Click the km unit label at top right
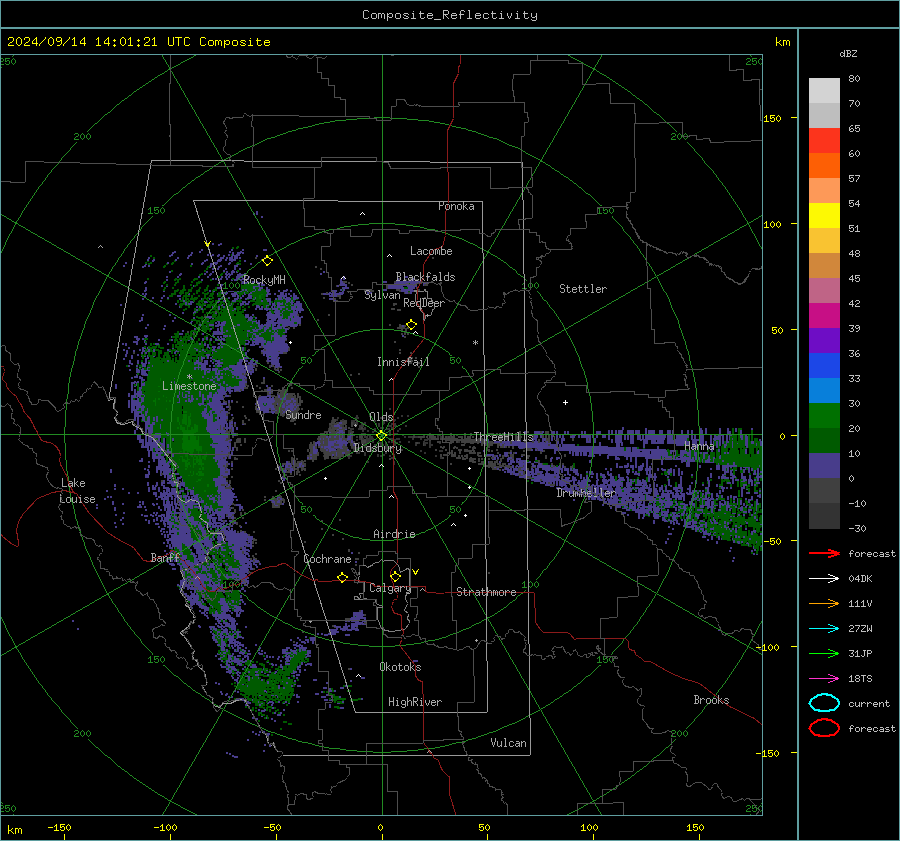This screenshot has height=841, width=900. tap(782, 42)
